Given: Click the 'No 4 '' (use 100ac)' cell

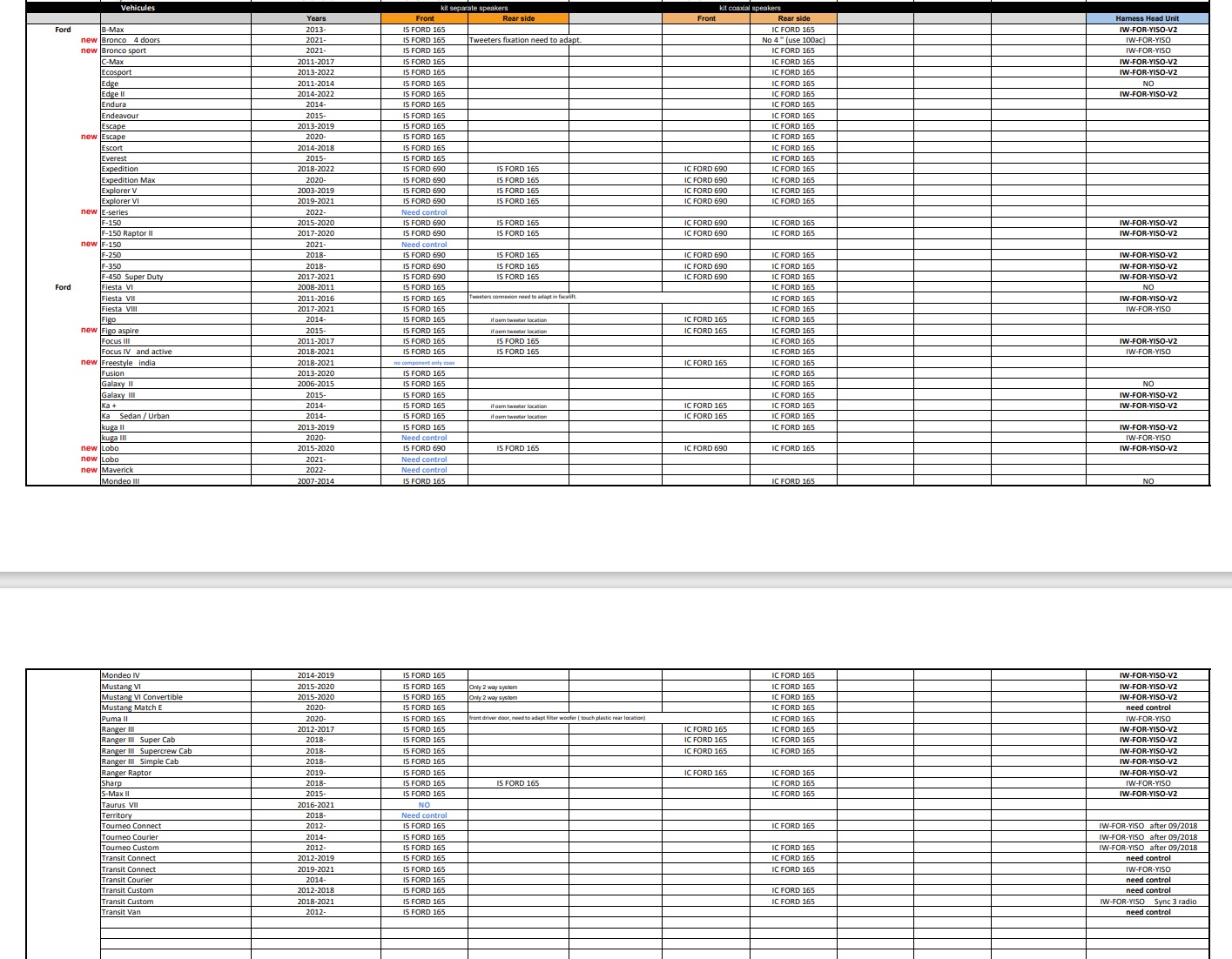Looking at the screenshot, I should [x=793, y=40].
